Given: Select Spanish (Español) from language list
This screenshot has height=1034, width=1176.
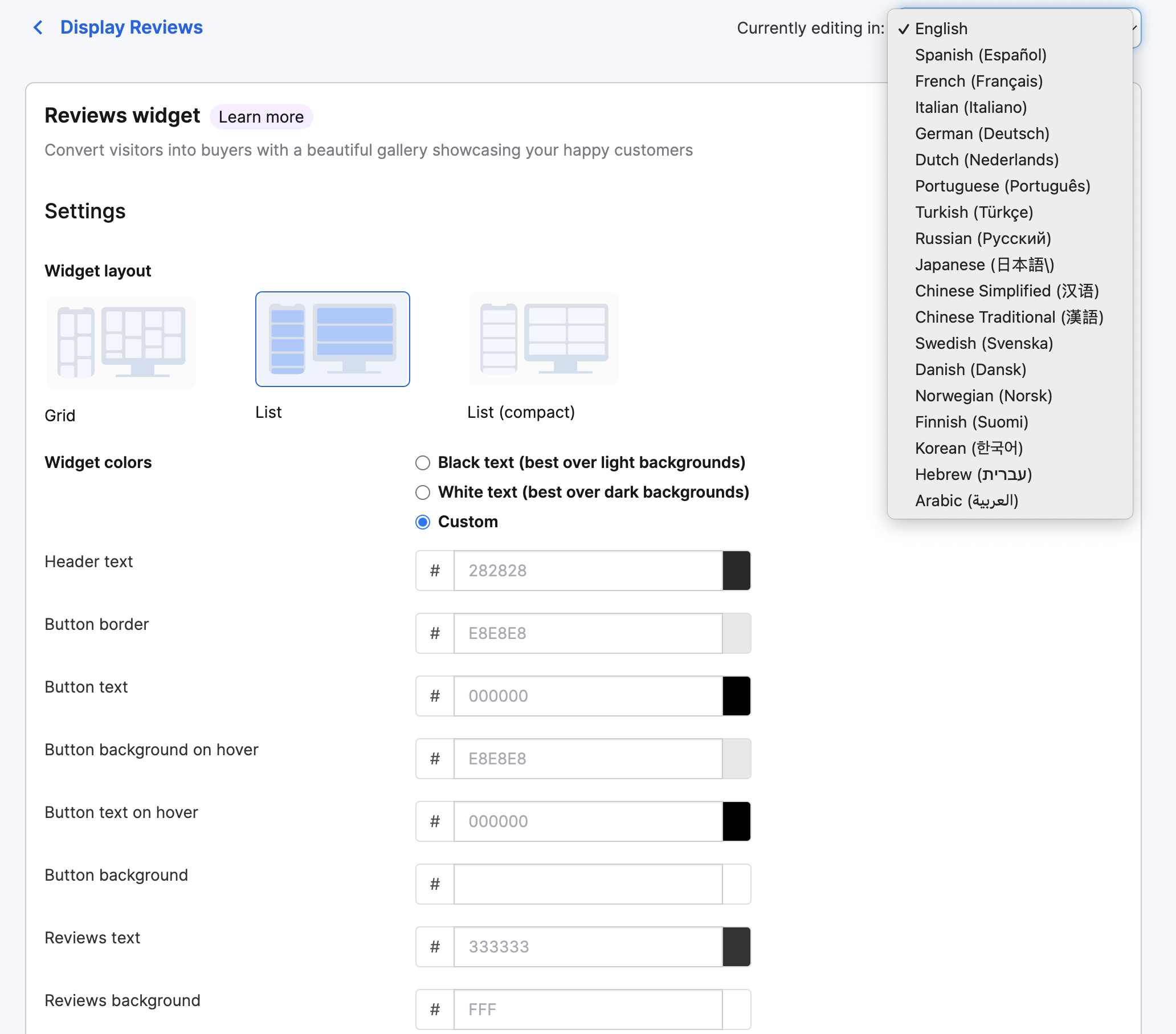Looking at the screenshot, I should (981, 55).
